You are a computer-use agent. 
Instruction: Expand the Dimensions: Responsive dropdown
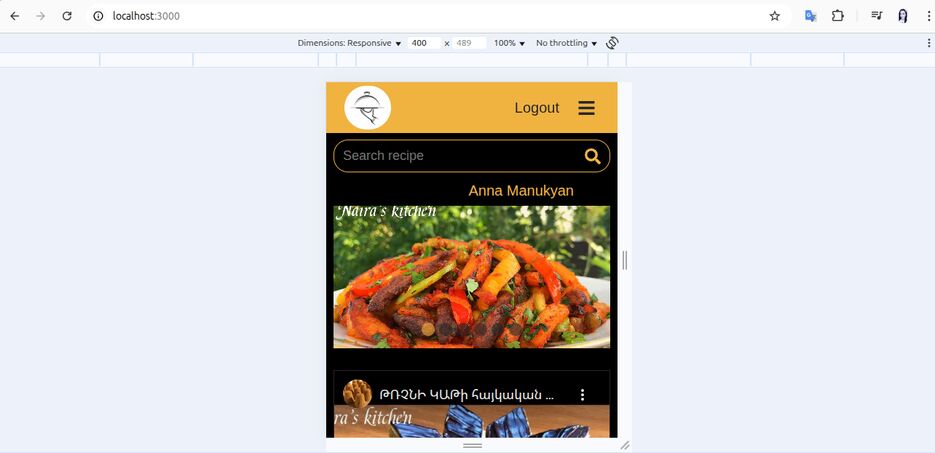point(349,43)
